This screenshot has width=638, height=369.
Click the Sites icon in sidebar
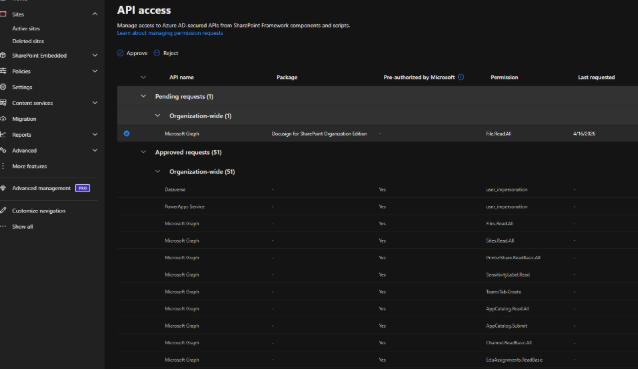tap(3, 14)
